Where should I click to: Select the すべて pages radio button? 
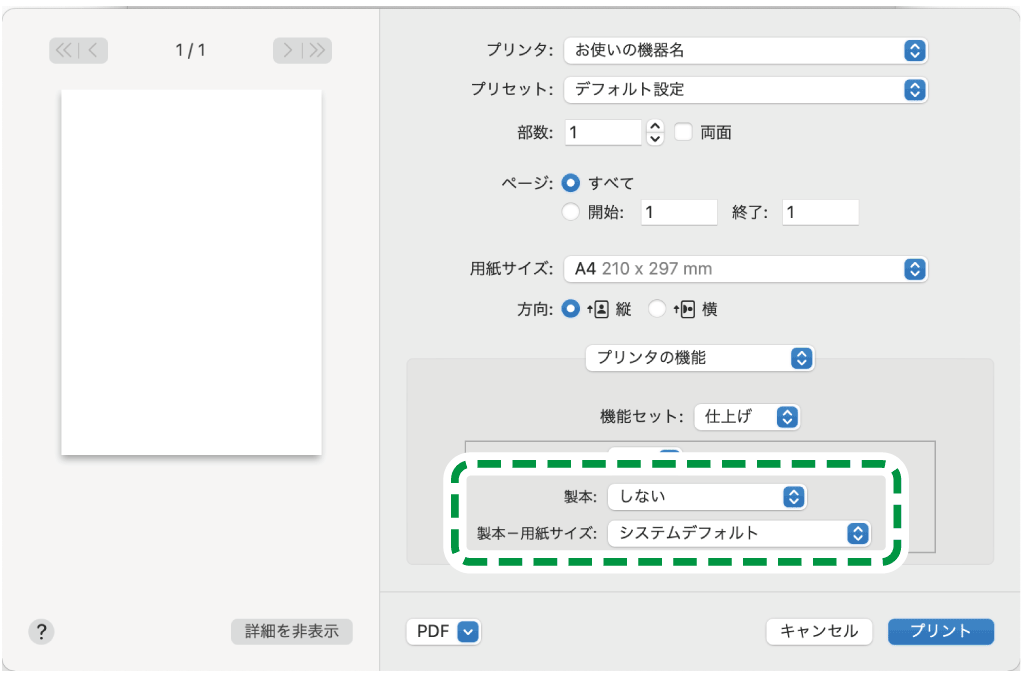click(571, 183)
